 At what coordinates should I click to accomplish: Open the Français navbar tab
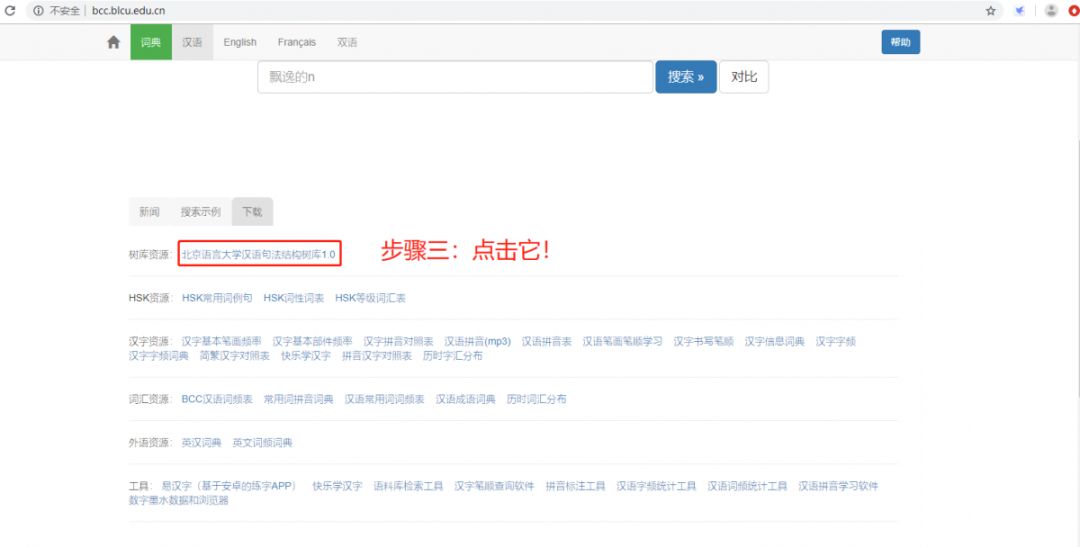296,42
